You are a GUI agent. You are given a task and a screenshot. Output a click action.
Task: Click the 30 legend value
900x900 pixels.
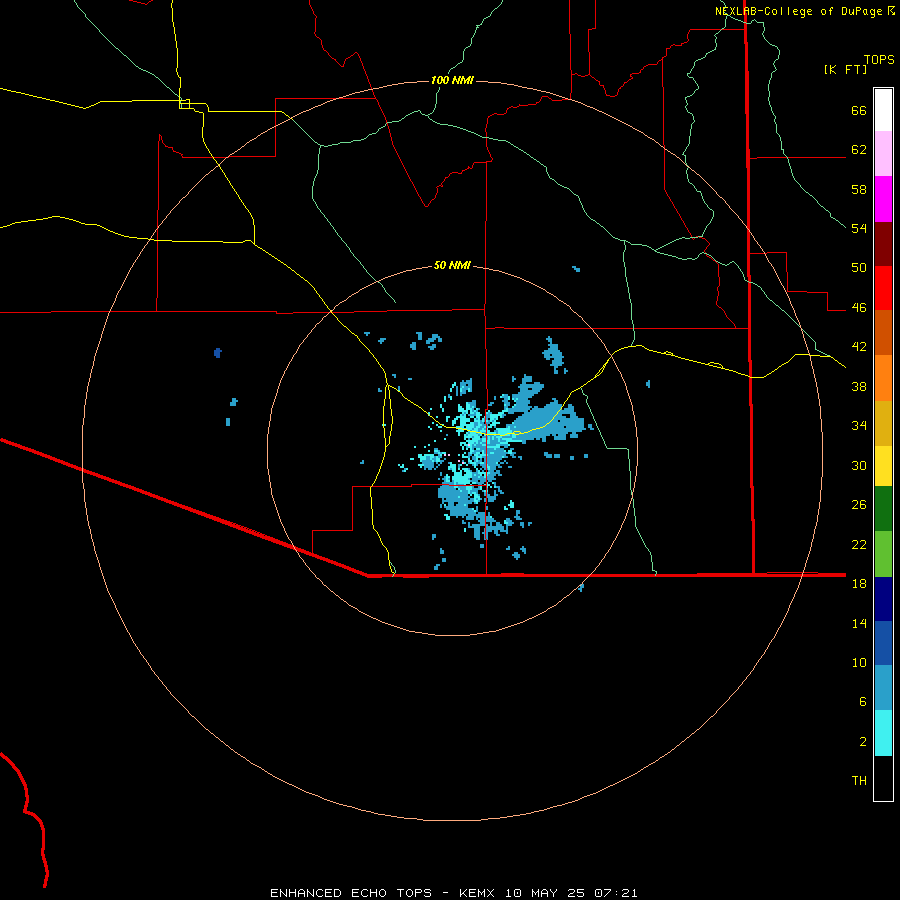[x=859, y=465]
